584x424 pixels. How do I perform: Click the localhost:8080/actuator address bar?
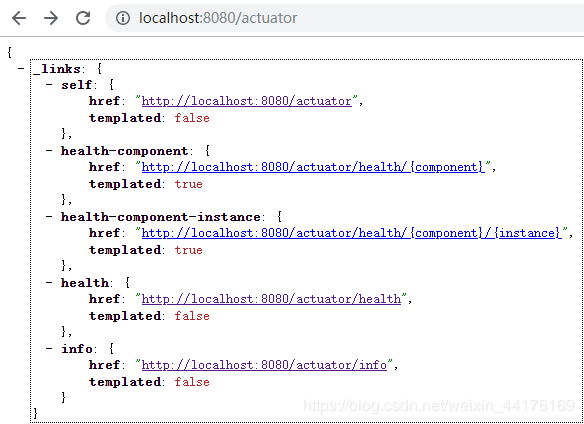(x=345, y=18)
